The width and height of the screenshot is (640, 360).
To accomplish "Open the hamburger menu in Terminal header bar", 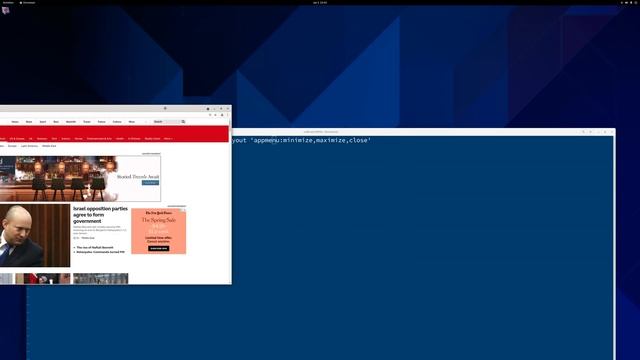I will point(590,132).
